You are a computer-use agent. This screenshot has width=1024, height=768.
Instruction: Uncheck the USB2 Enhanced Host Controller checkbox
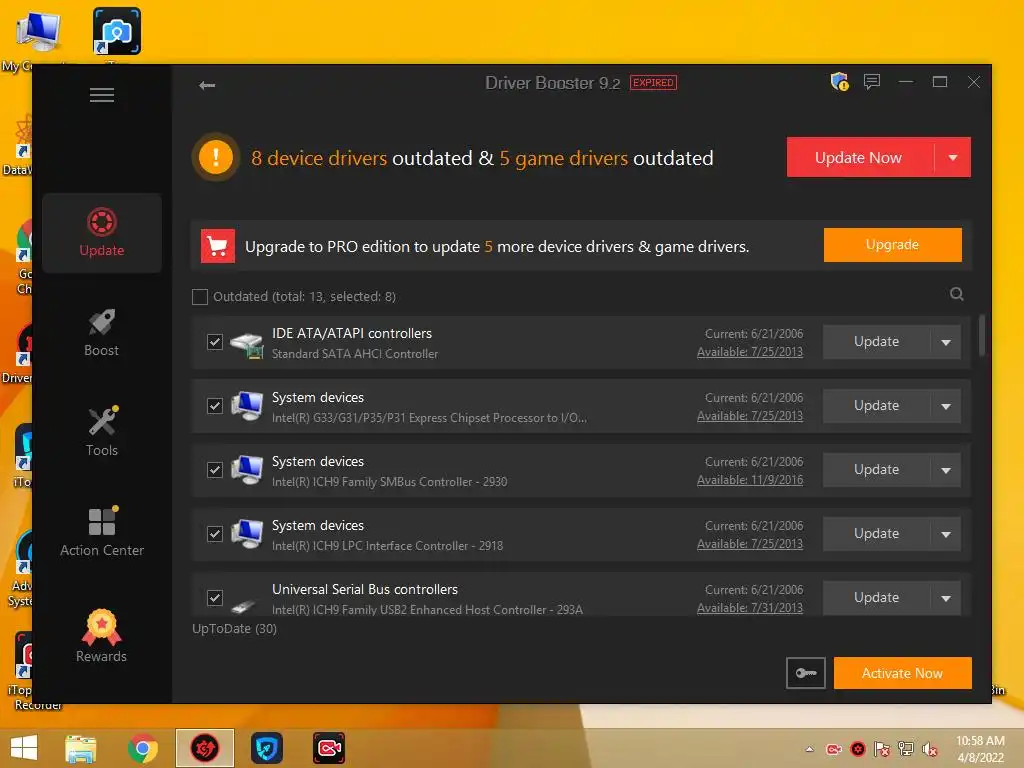point(215,598)
